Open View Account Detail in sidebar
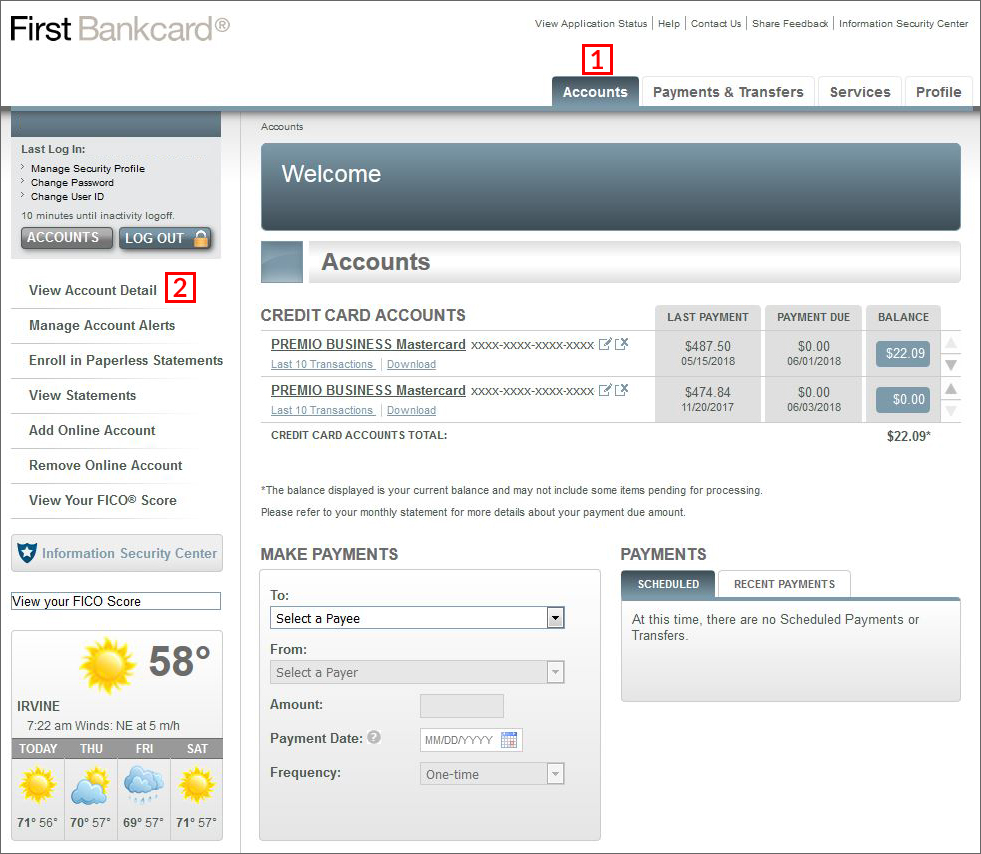The width and height of the screenshot is (981, 854). (93, 290)
